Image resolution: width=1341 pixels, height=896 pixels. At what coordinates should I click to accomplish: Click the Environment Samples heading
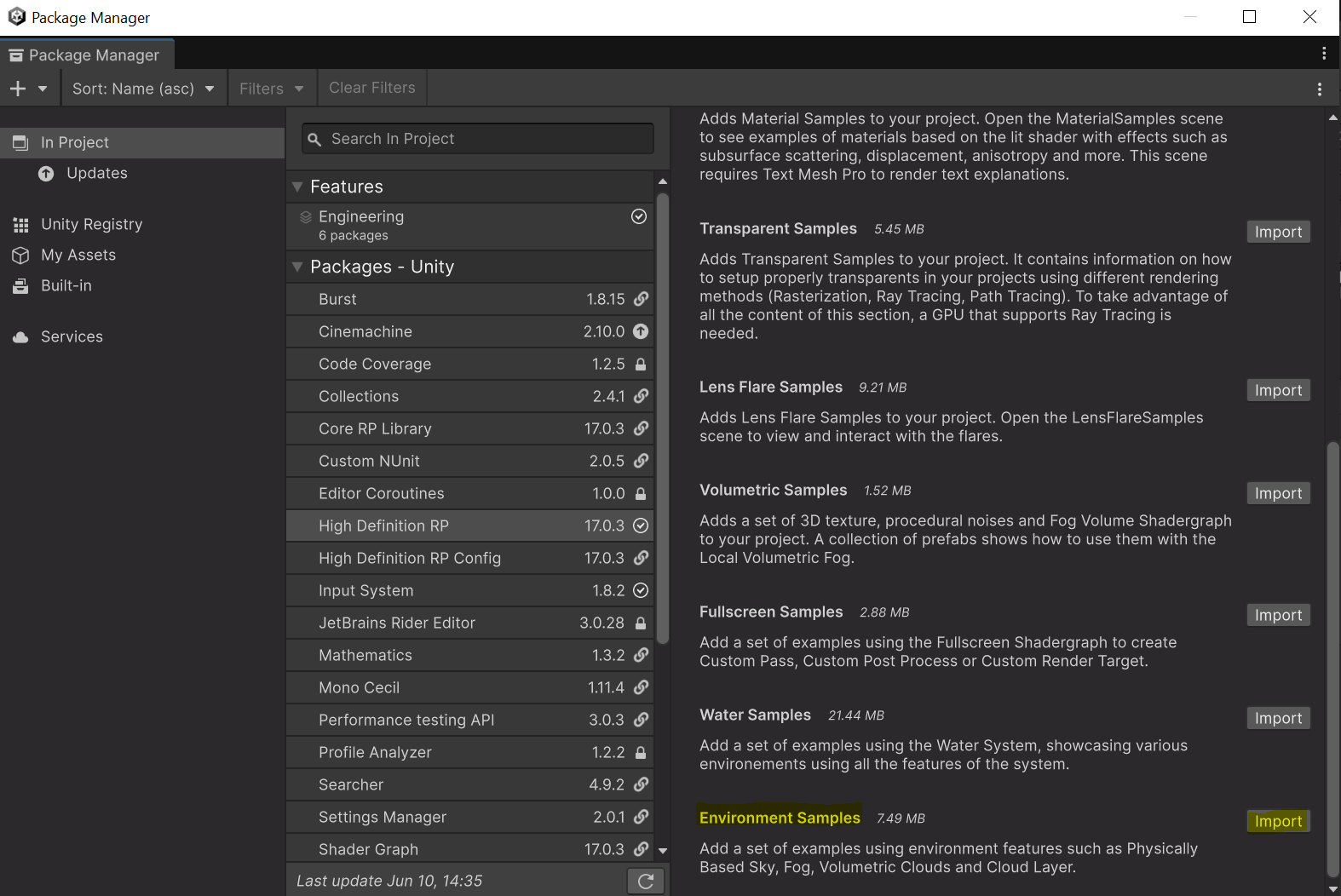780,818
